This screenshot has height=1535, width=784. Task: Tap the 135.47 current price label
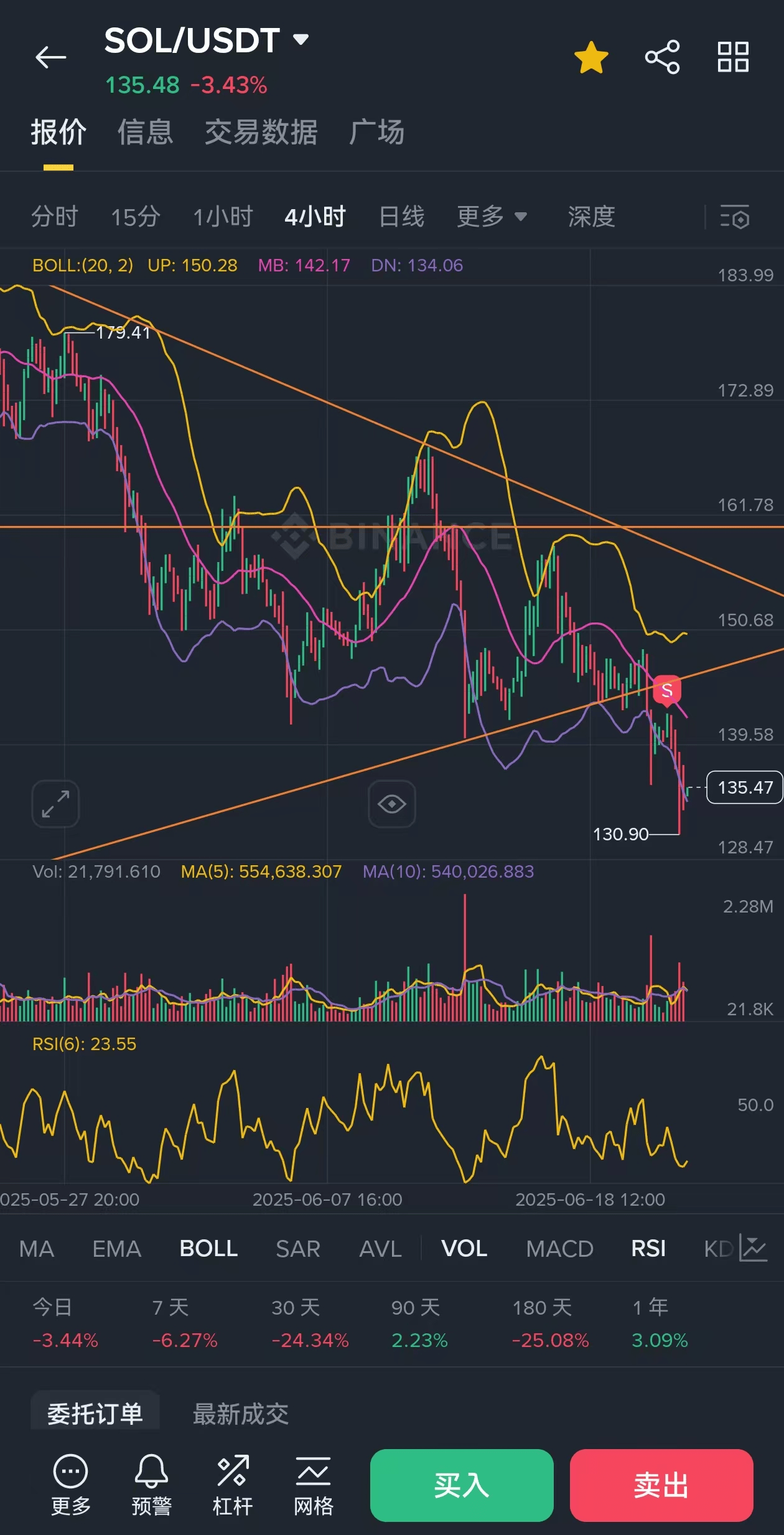click(745, 787)
